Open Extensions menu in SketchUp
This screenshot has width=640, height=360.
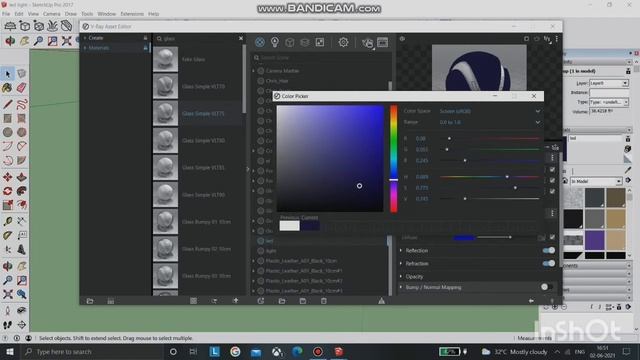(132, 14)
